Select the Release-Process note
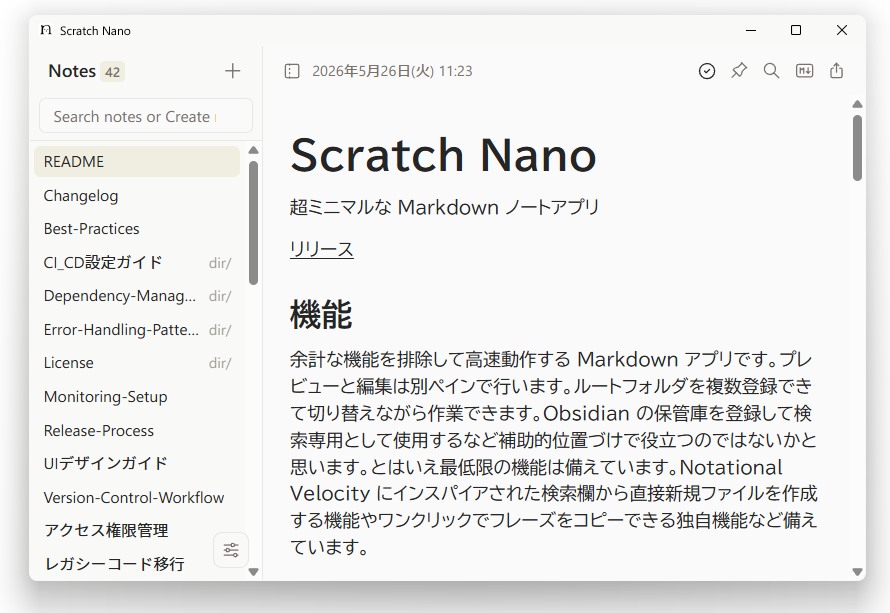 (137, 430)
